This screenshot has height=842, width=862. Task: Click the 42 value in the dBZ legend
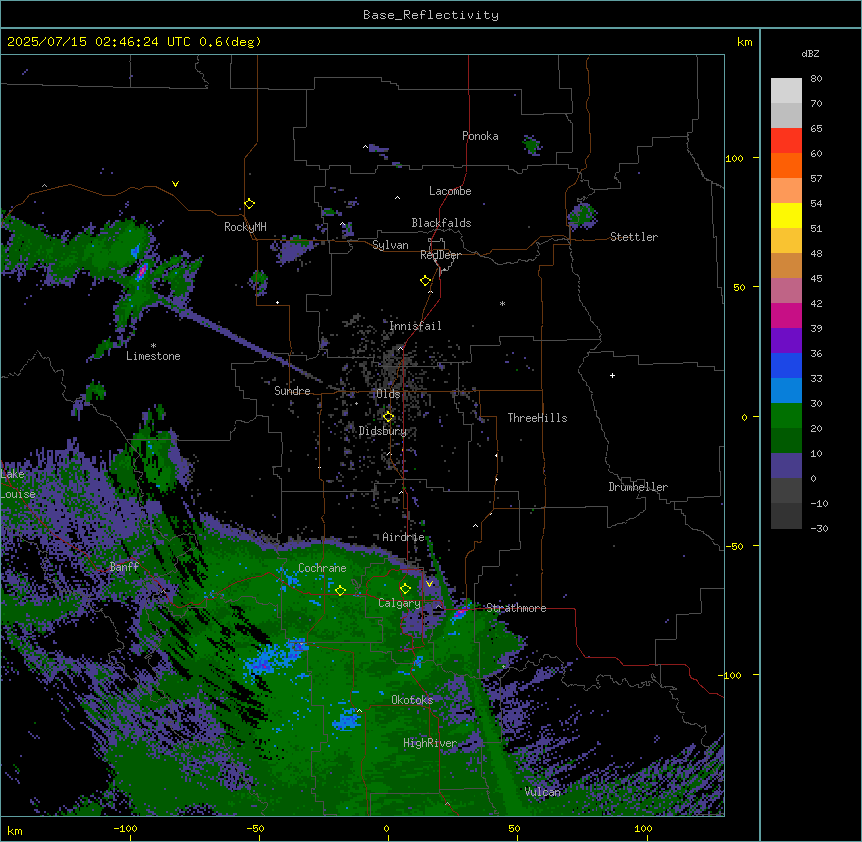(816, 303)
